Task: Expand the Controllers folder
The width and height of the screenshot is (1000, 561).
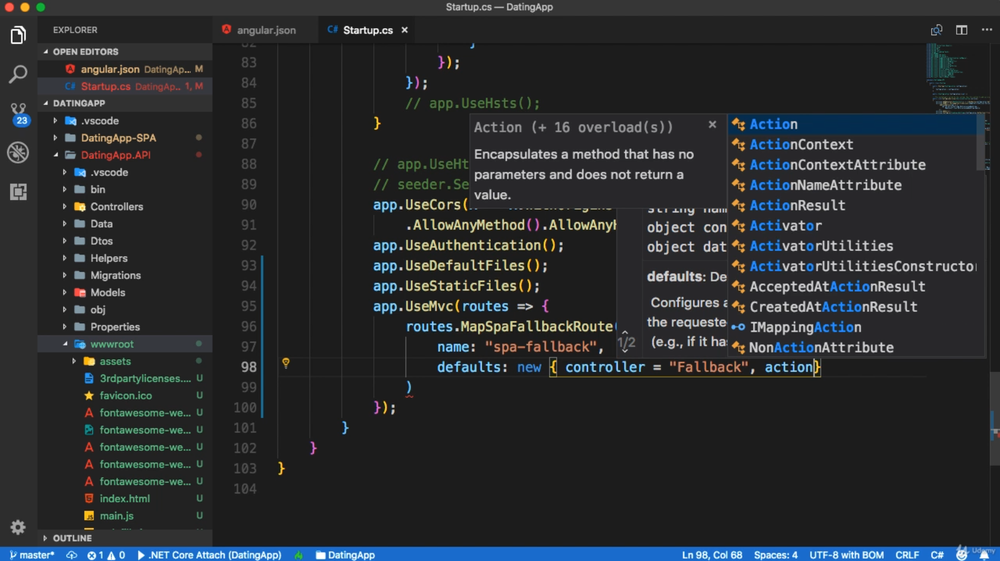Action: (116, 207)
